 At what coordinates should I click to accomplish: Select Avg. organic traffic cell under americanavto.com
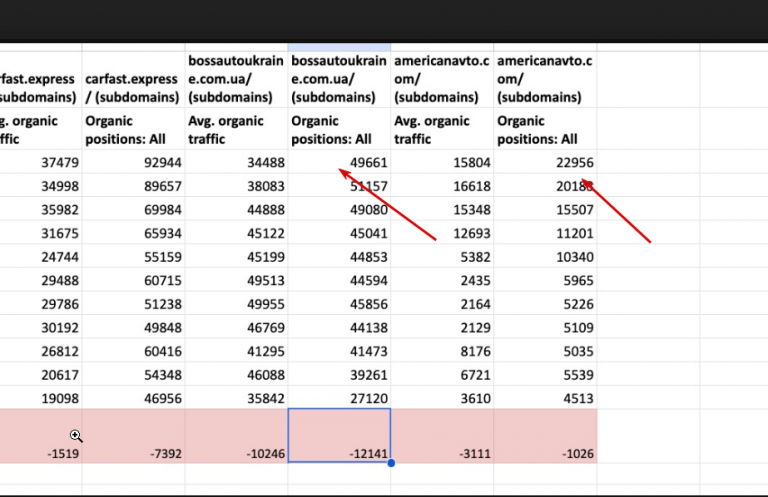pyautogui.click(x=442, y=129)
